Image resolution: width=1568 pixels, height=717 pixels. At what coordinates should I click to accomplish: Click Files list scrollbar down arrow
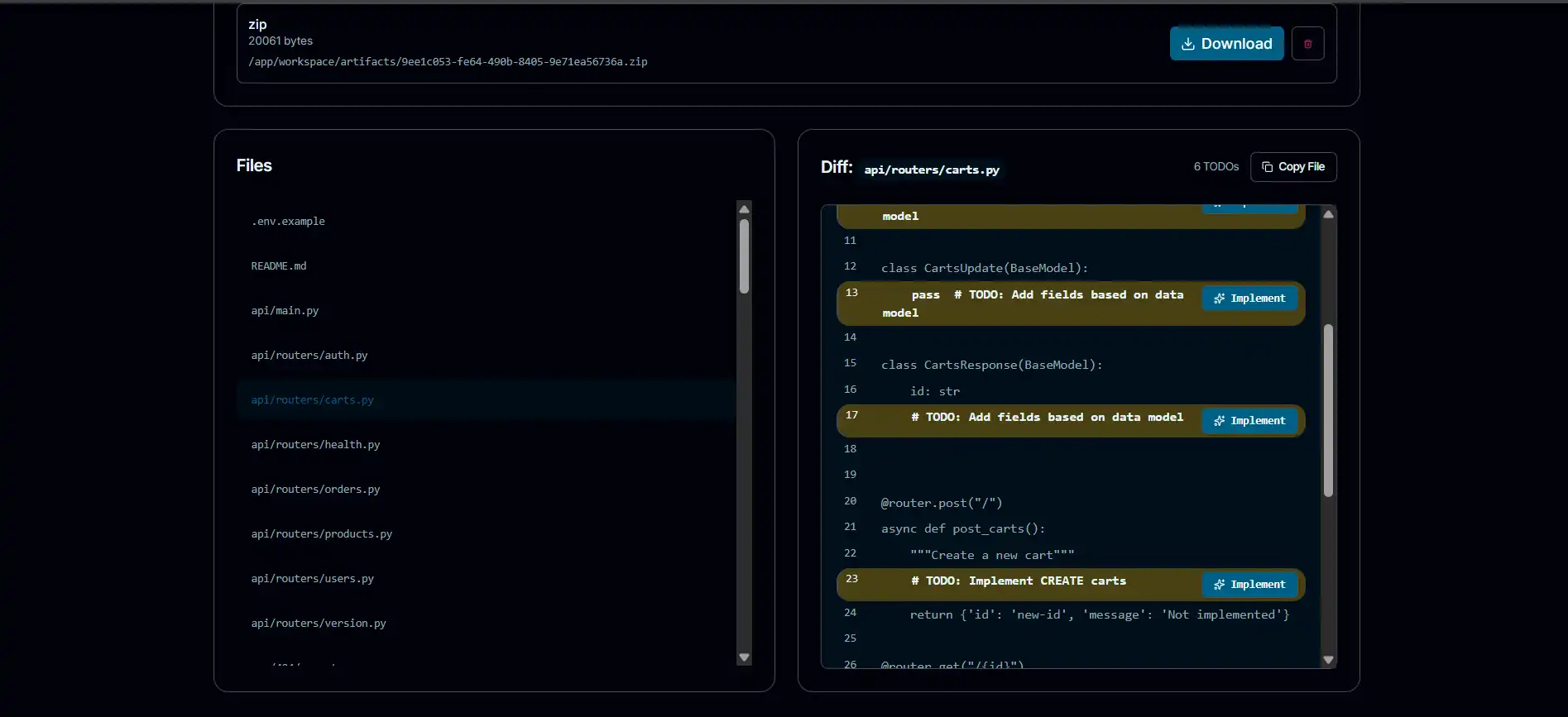744,658
